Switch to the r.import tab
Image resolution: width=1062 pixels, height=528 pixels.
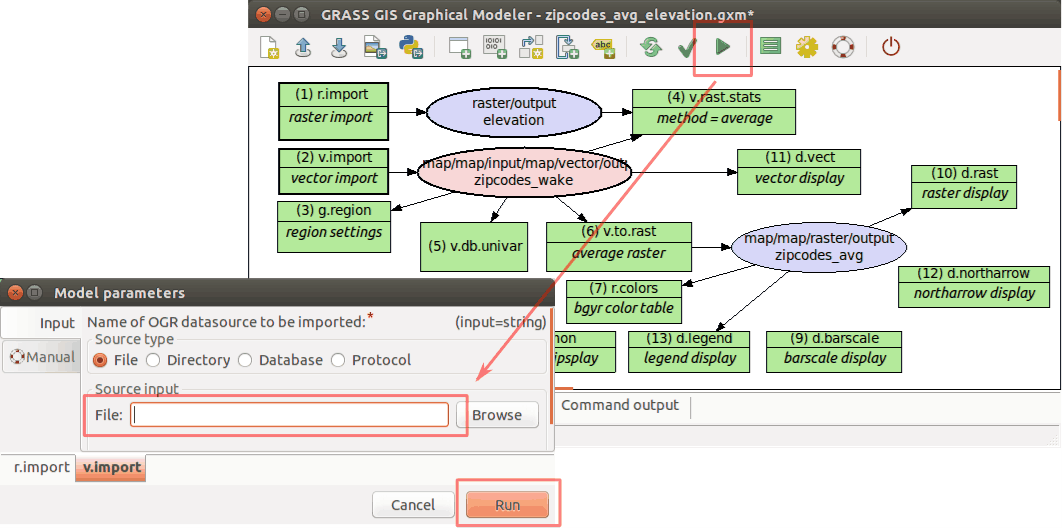click(41, 467)
